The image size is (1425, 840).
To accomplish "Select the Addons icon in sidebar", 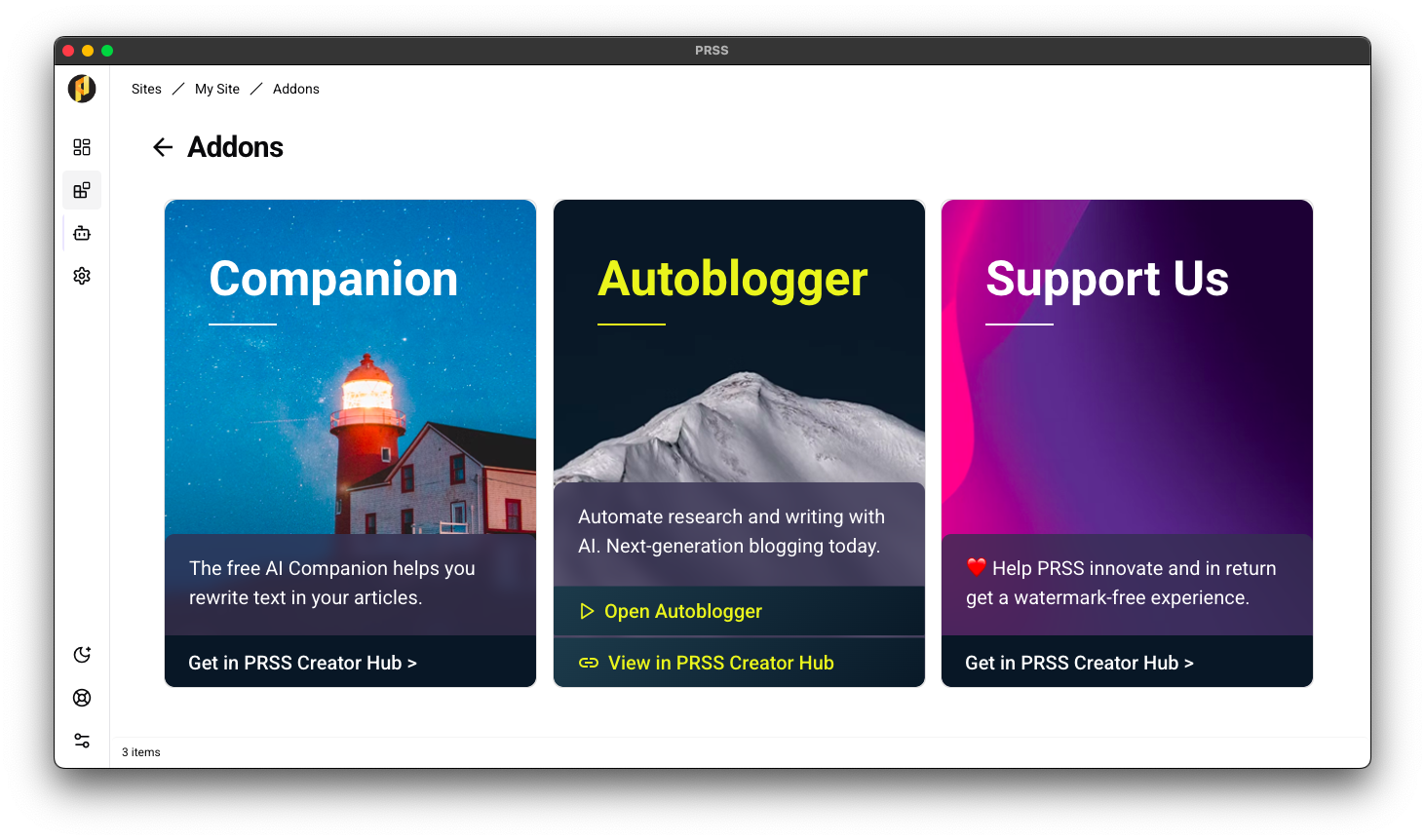I will [x=82, y=190].
